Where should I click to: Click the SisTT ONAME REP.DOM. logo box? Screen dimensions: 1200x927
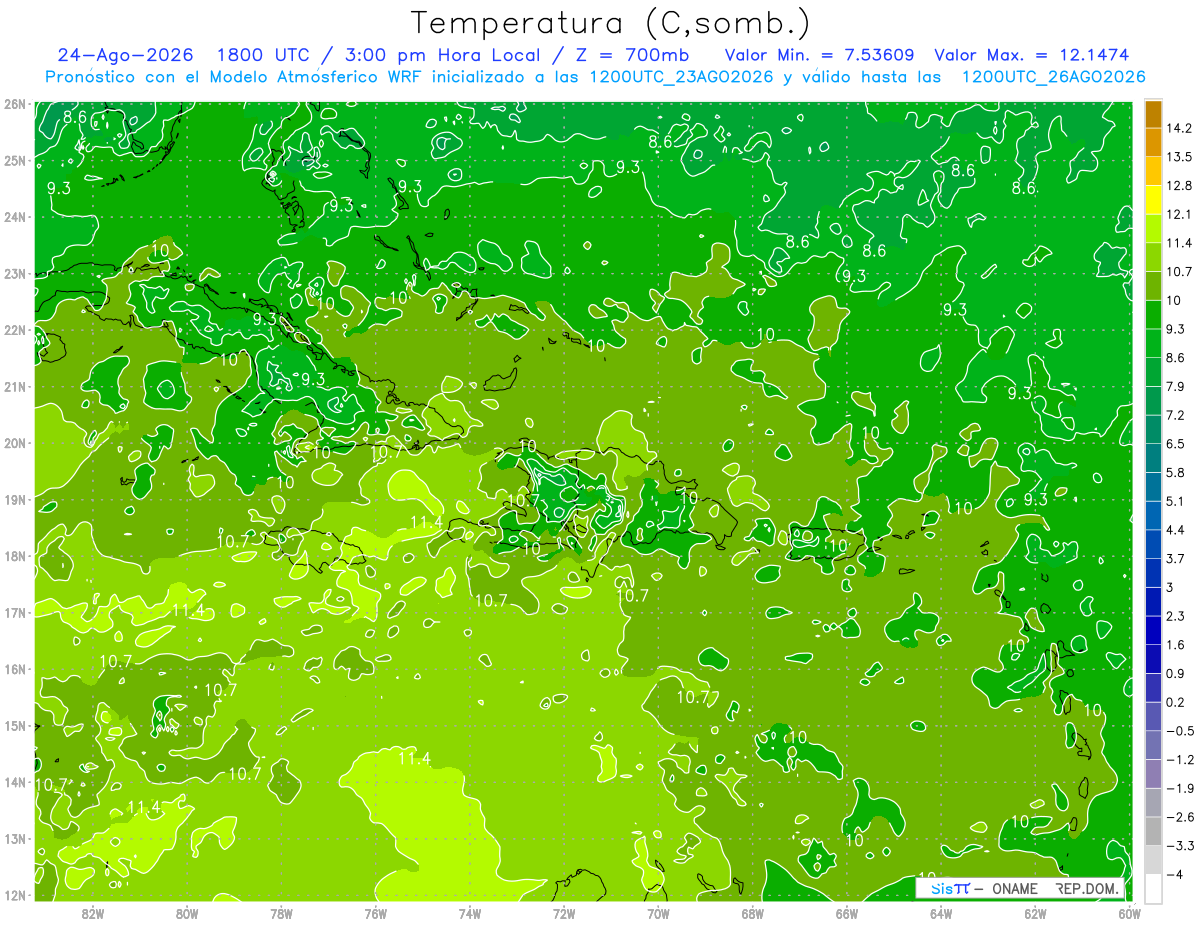[1020, 888]
